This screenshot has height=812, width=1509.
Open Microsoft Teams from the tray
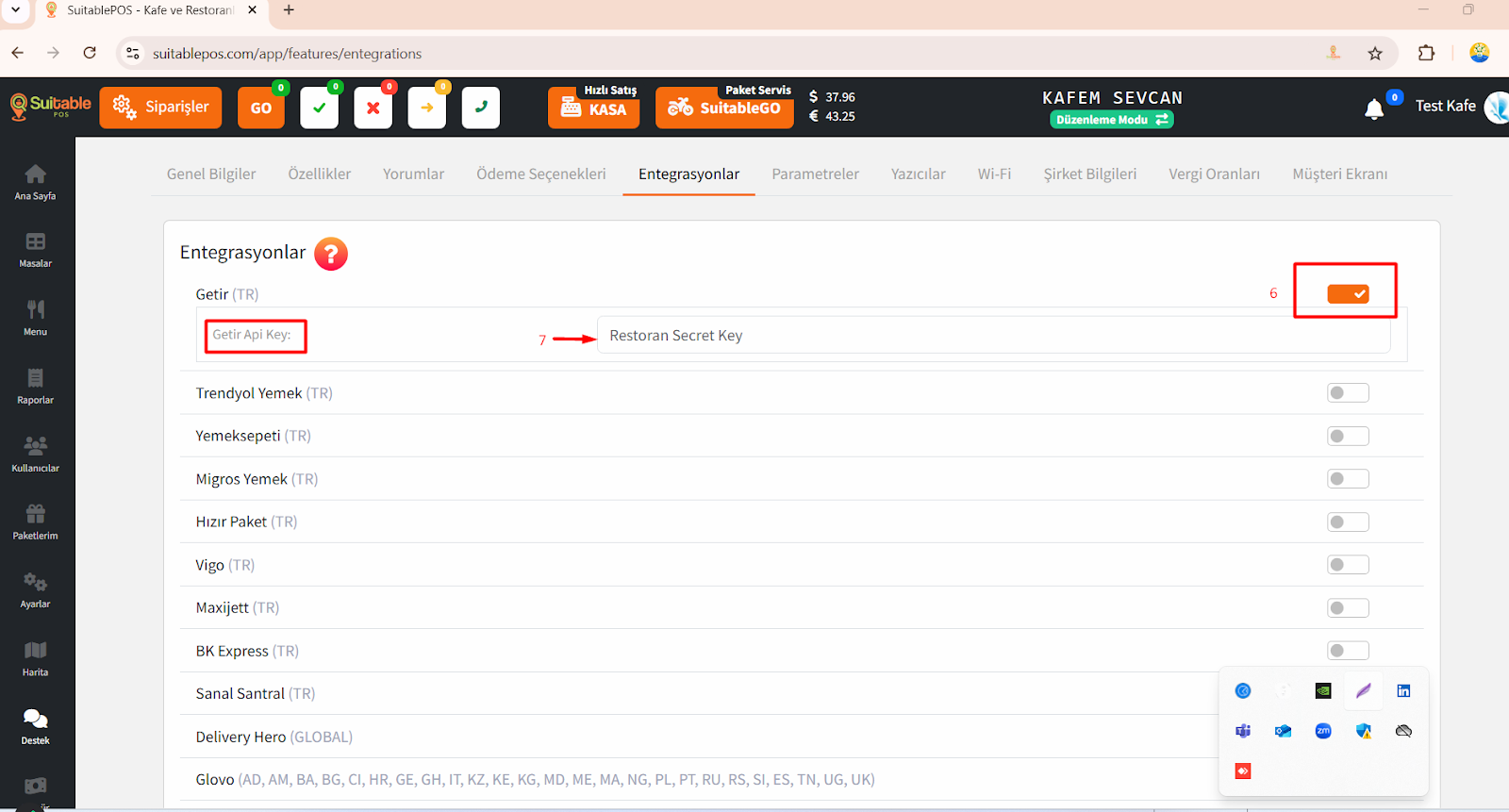coord(1243,731)
